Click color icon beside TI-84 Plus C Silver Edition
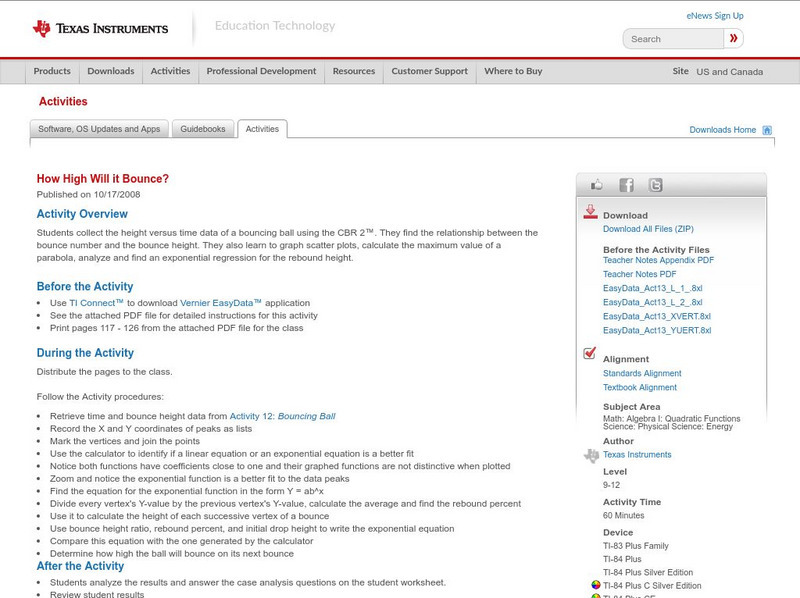This screenshot has width=800, height=598. tap(595, 585)
